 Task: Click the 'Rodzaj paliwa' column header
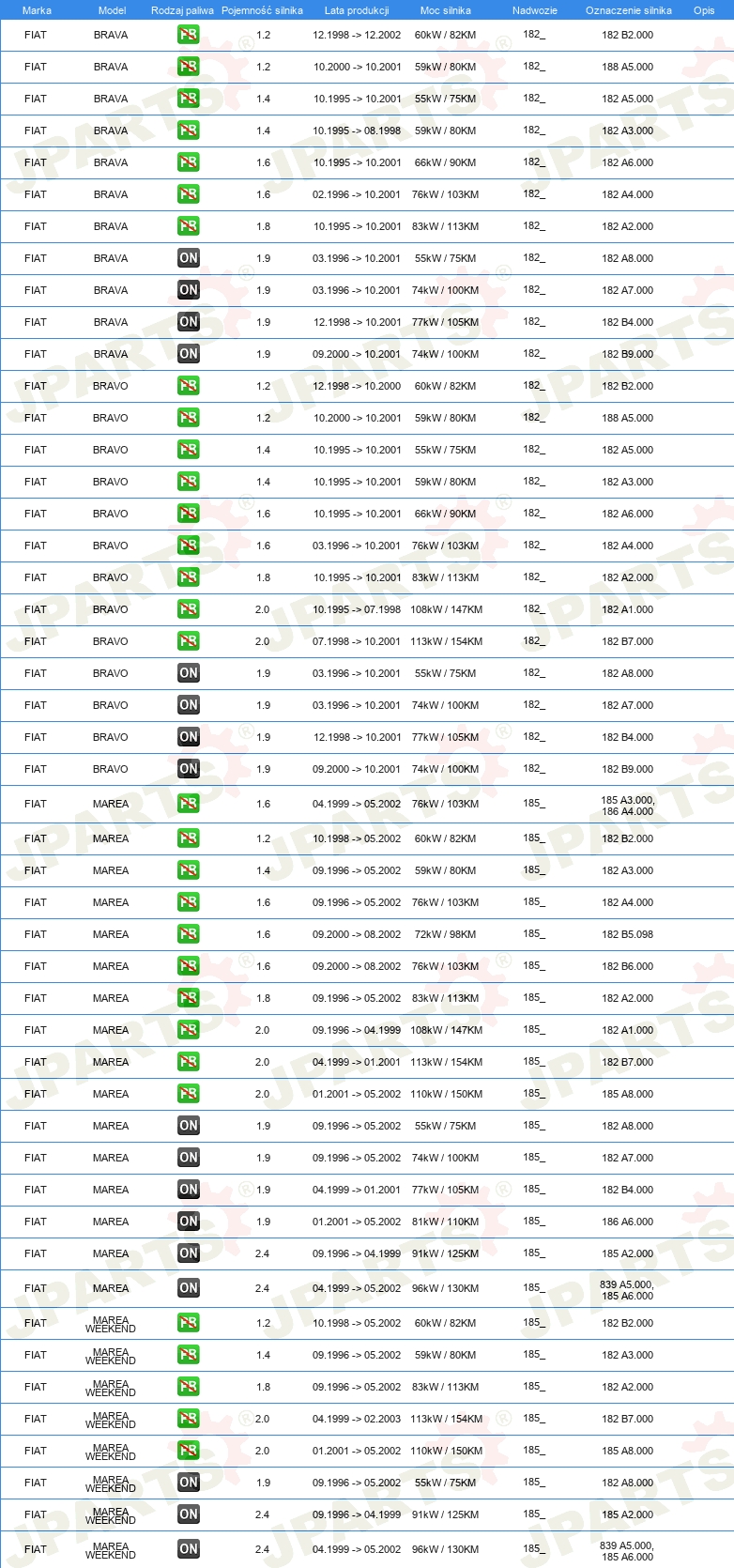click(x=182, y=10)
